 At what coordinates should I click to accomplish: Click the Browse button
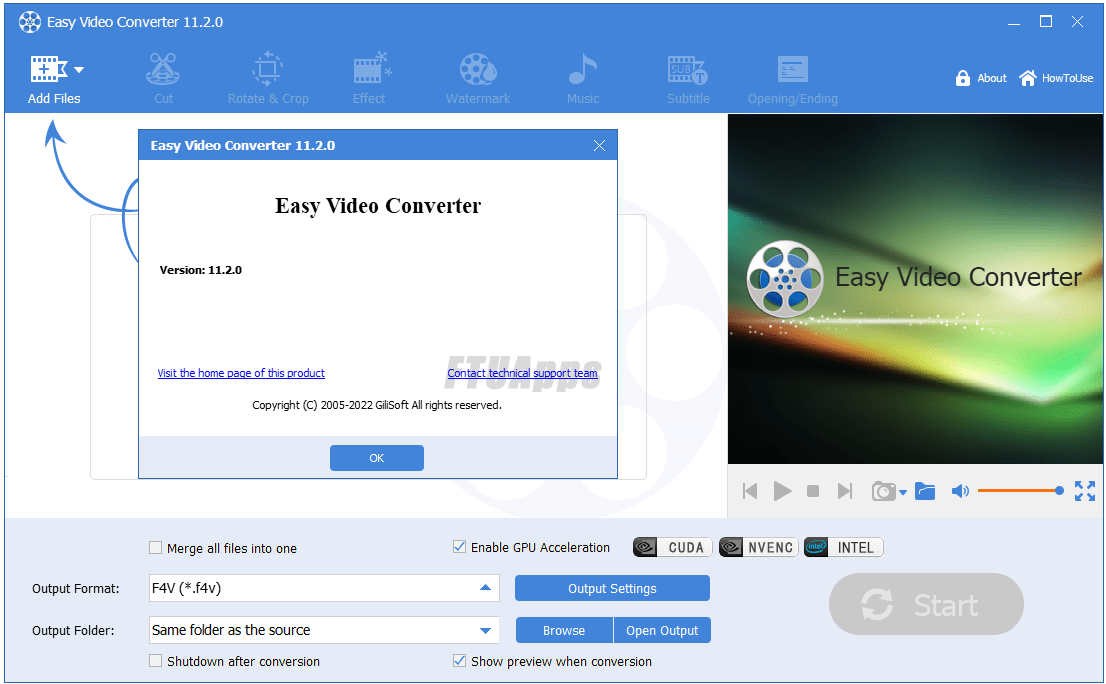tap(564, 630)
